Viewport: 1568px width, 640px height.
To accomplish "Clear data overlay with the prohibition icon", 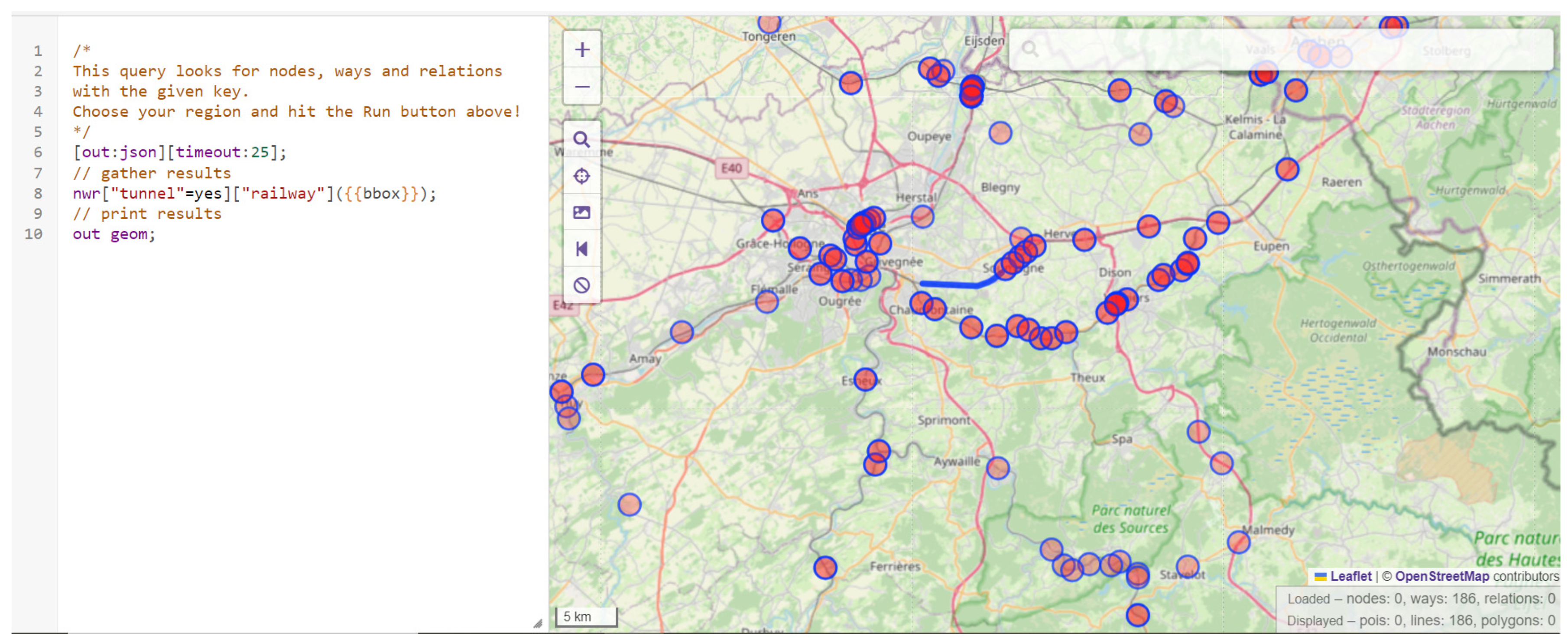I will click(x=582, y=285).
